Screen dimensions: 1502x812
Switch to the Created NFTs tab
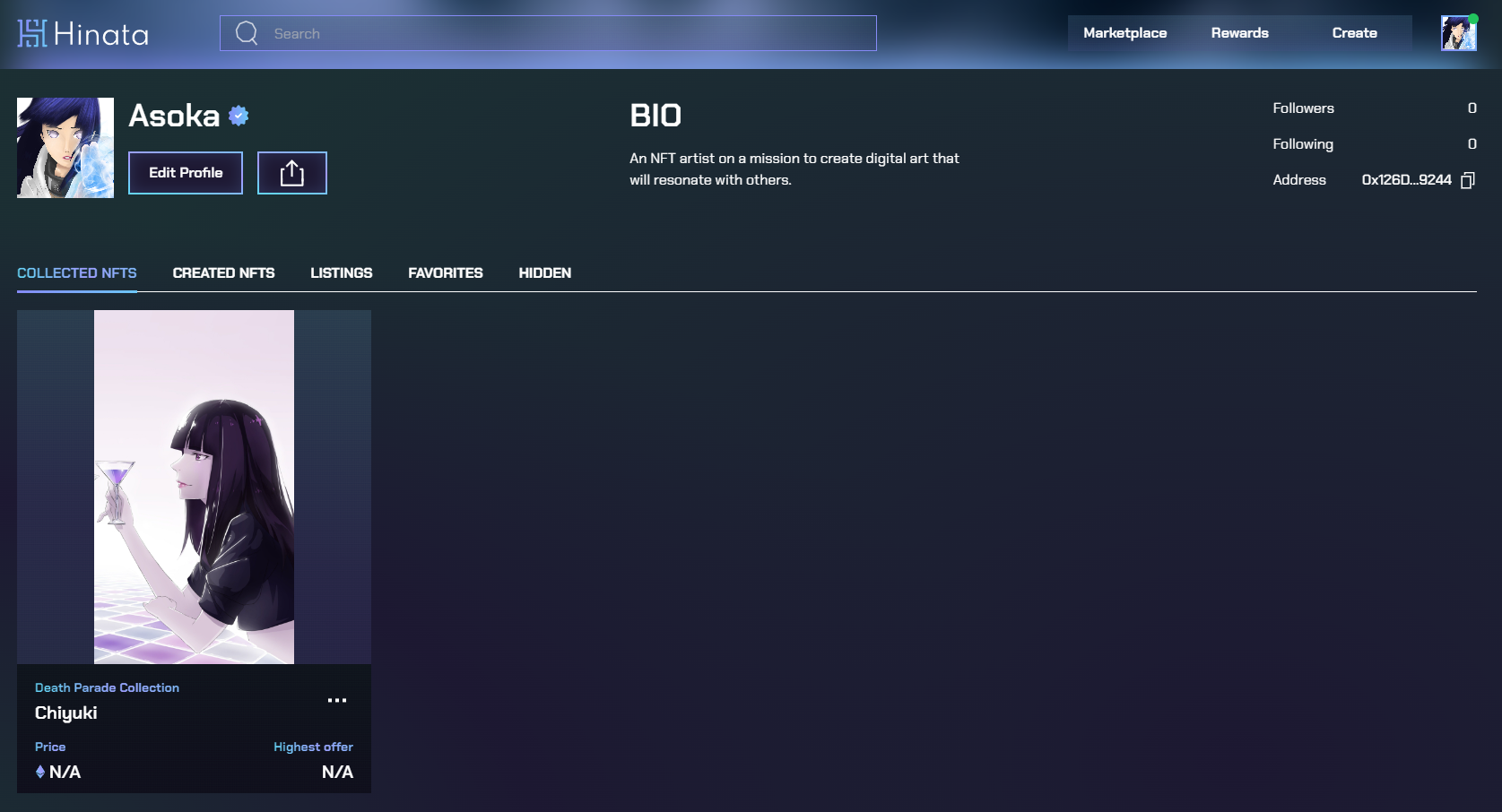(x=223, y=273)
